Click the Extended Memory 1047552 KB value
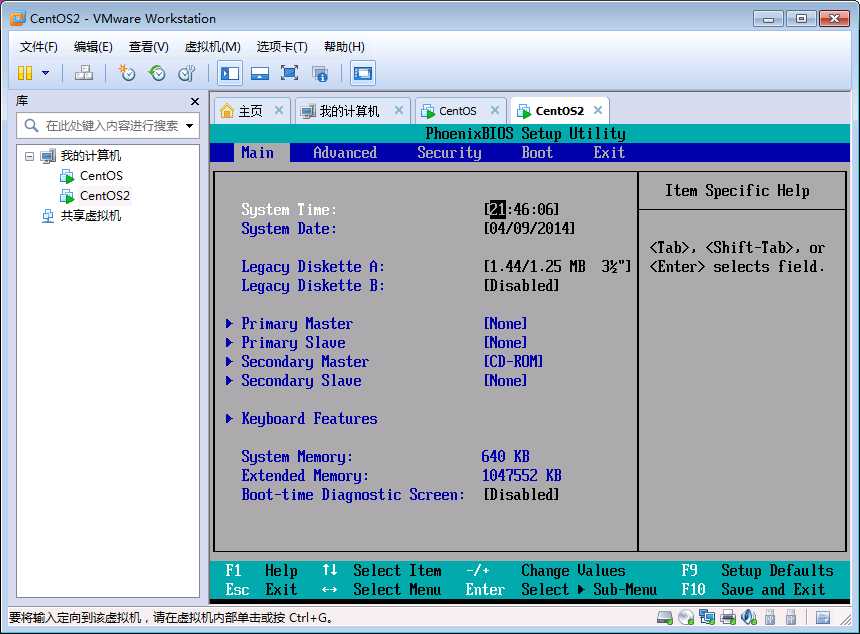 point(522,476)
